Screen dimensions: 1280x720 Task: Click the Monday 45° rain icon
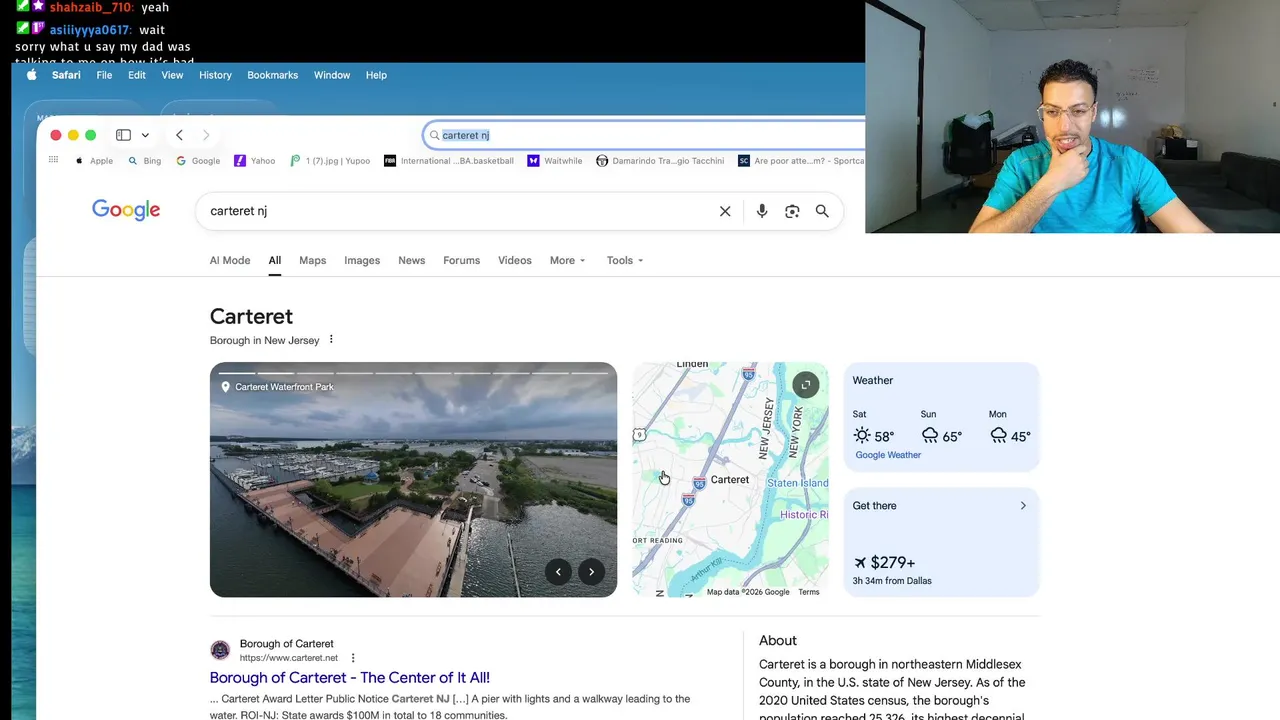pos(998,435)
